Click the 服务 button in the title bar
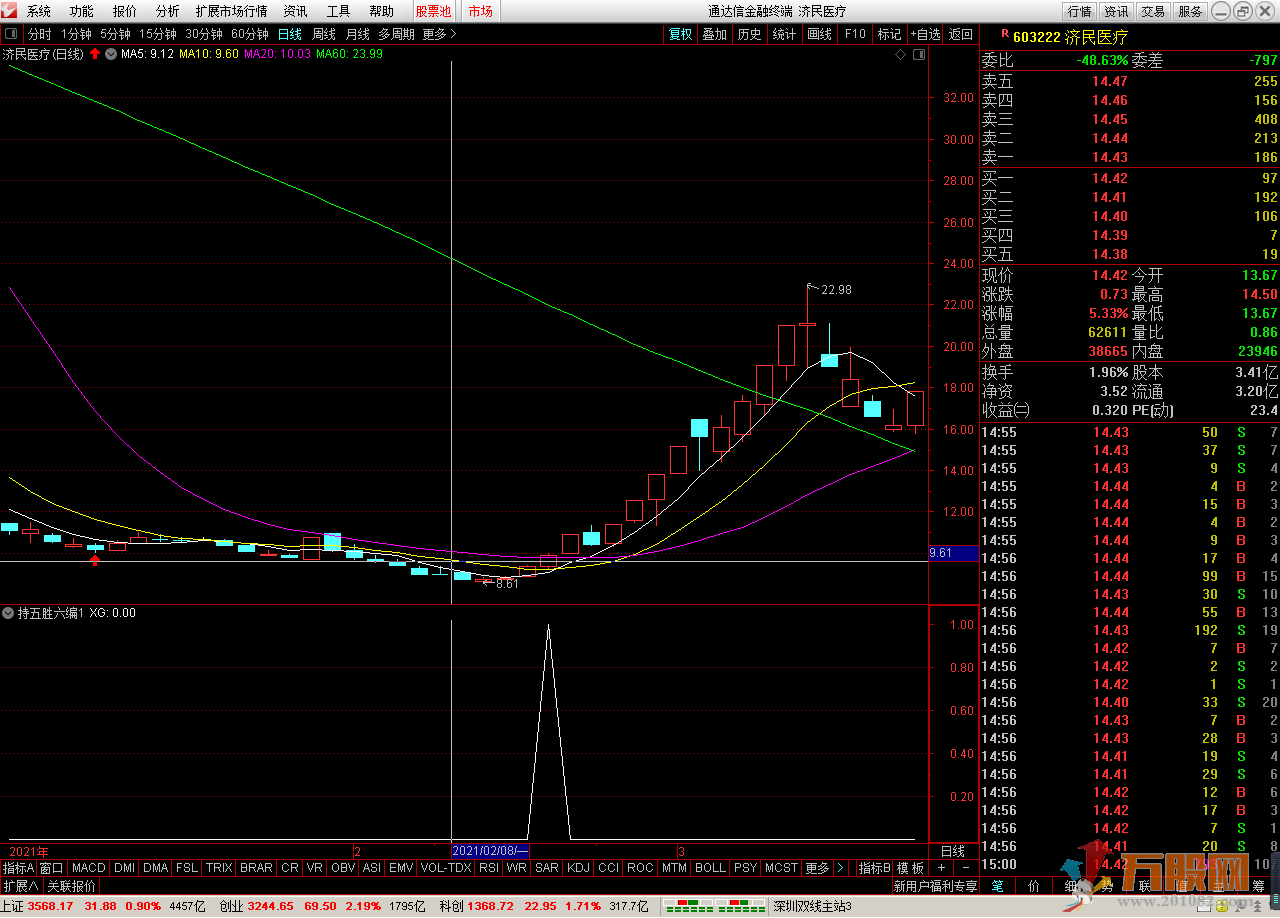The width and height of the screenshot is (1280, 918). (1190, 12)
